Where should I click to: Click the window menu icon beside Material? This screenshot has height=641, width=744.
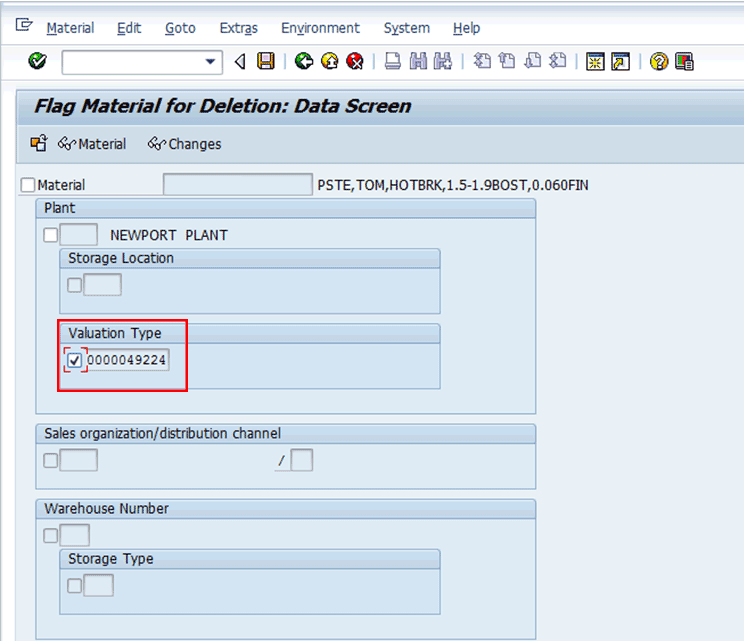pyautogui.click(x=24, y=25)
